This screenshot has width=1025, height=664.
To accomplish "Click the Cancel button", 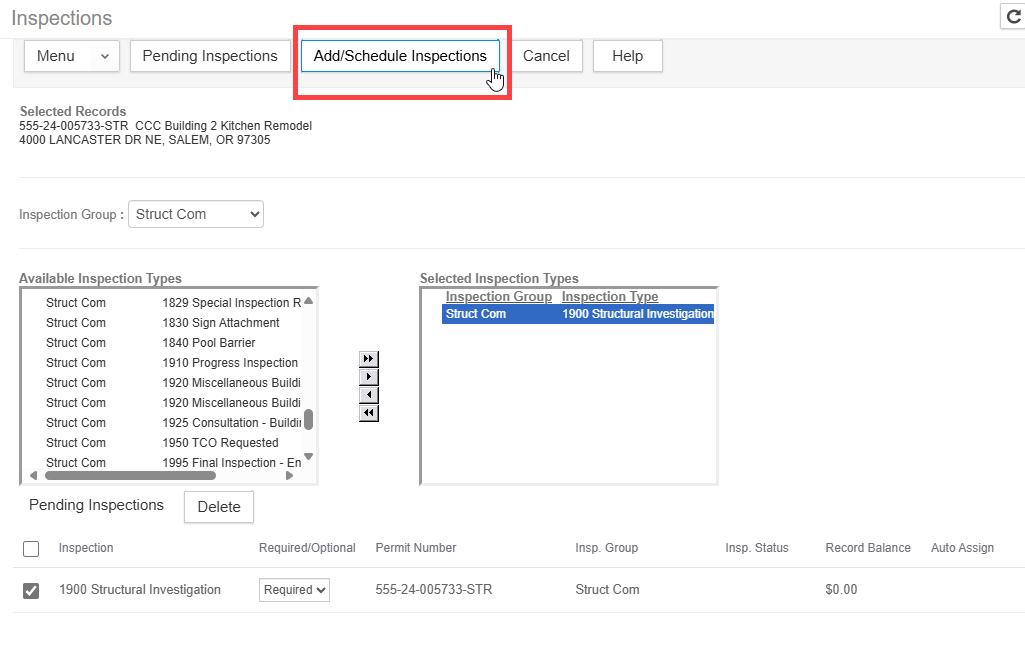I will point(546,56).
